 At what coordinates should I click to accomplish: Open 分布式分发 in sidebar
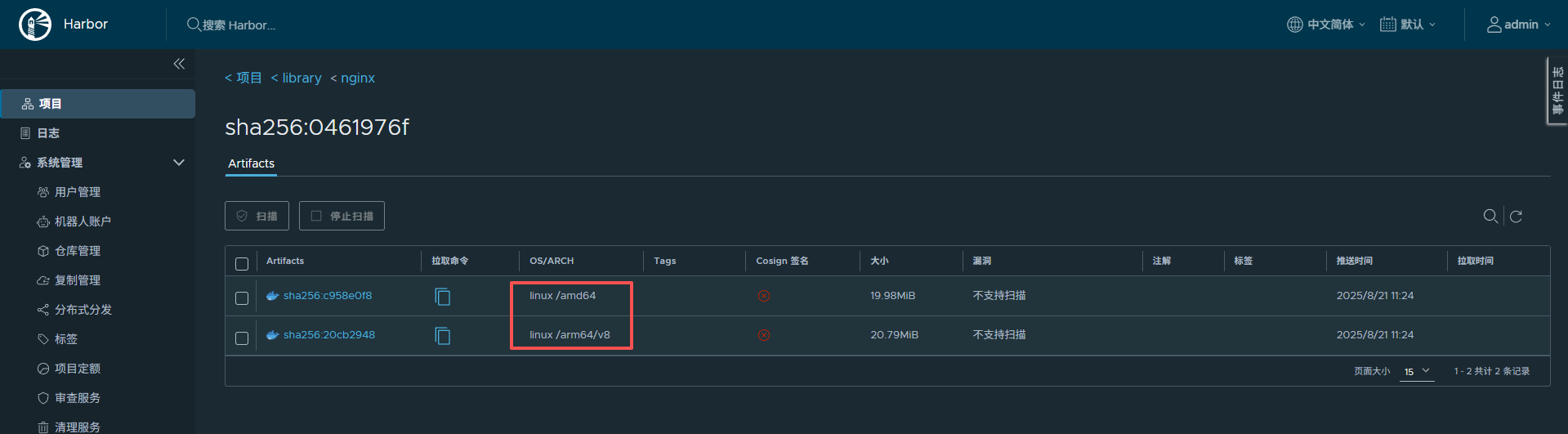coord(83,310)
